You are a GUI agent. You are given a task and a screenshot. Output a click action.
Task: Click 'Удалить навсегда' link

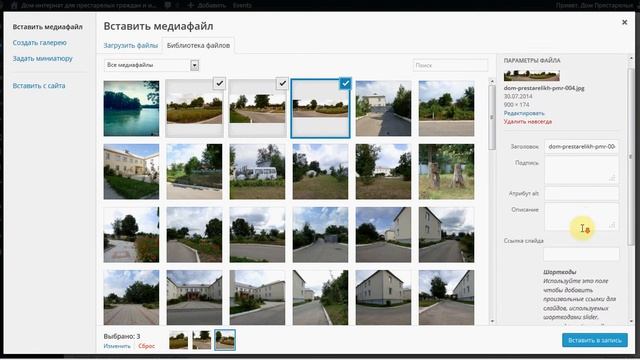528,121
